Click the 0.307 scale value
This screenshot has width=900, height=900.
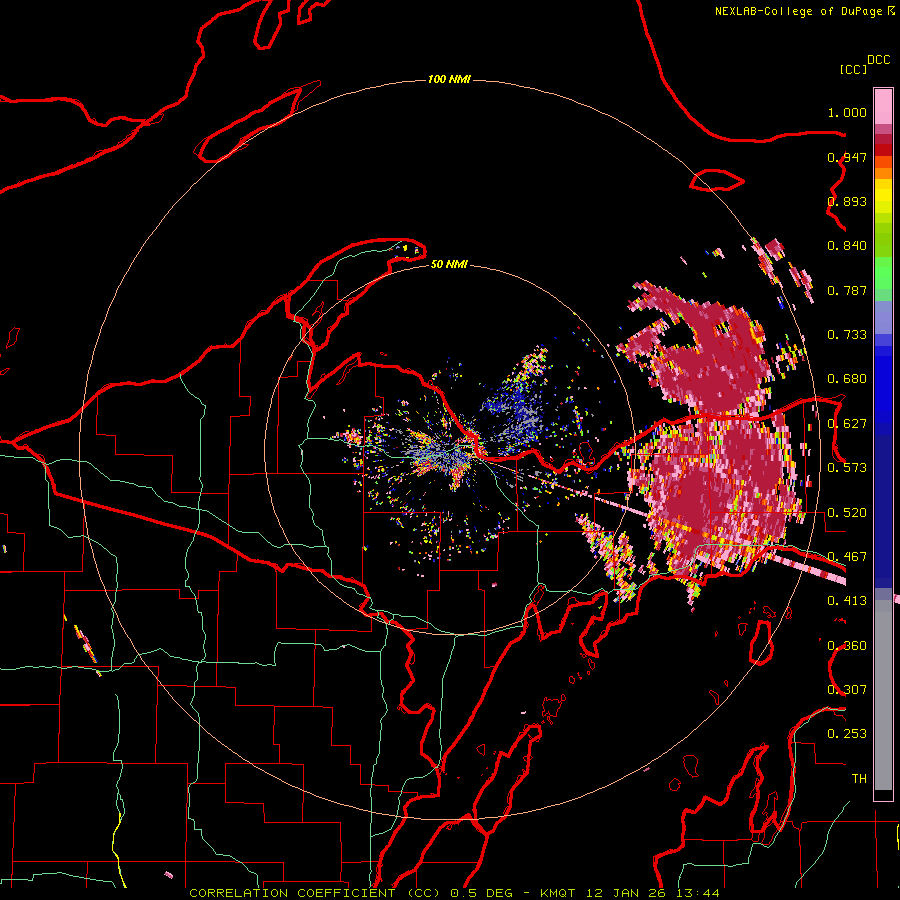[847, 690]
